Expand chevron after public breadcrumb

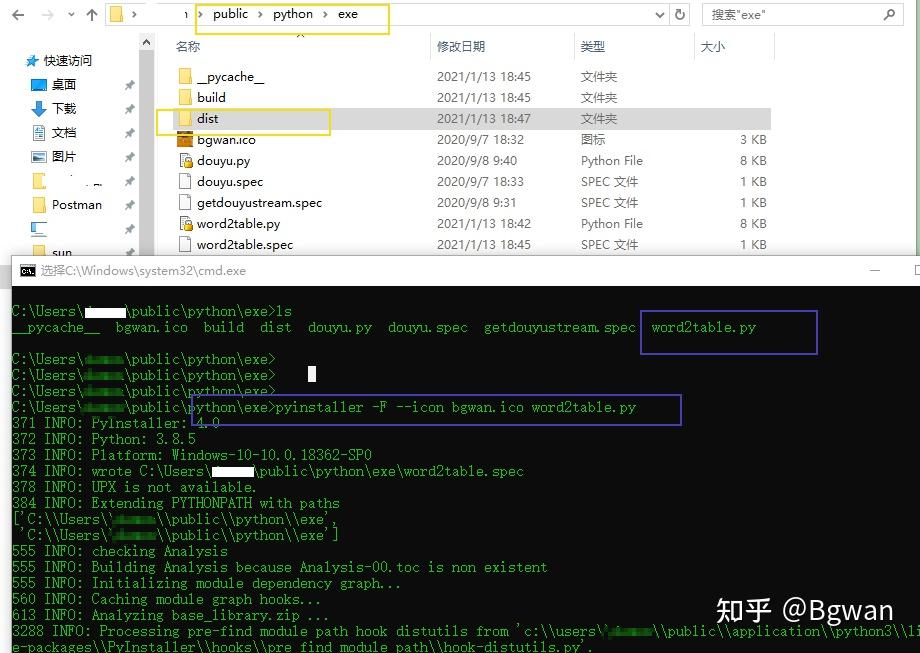pyautogui.click(x=261, y=15)
